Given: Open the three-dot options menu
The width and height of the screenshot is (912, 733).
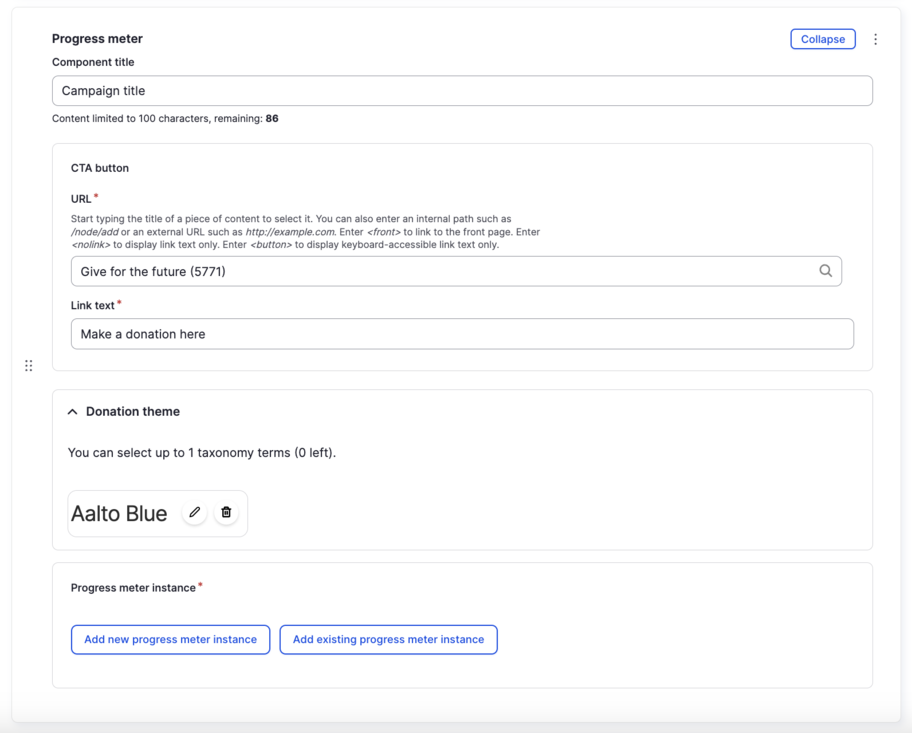Looking at the screenshot, I should tap(875, 39).
